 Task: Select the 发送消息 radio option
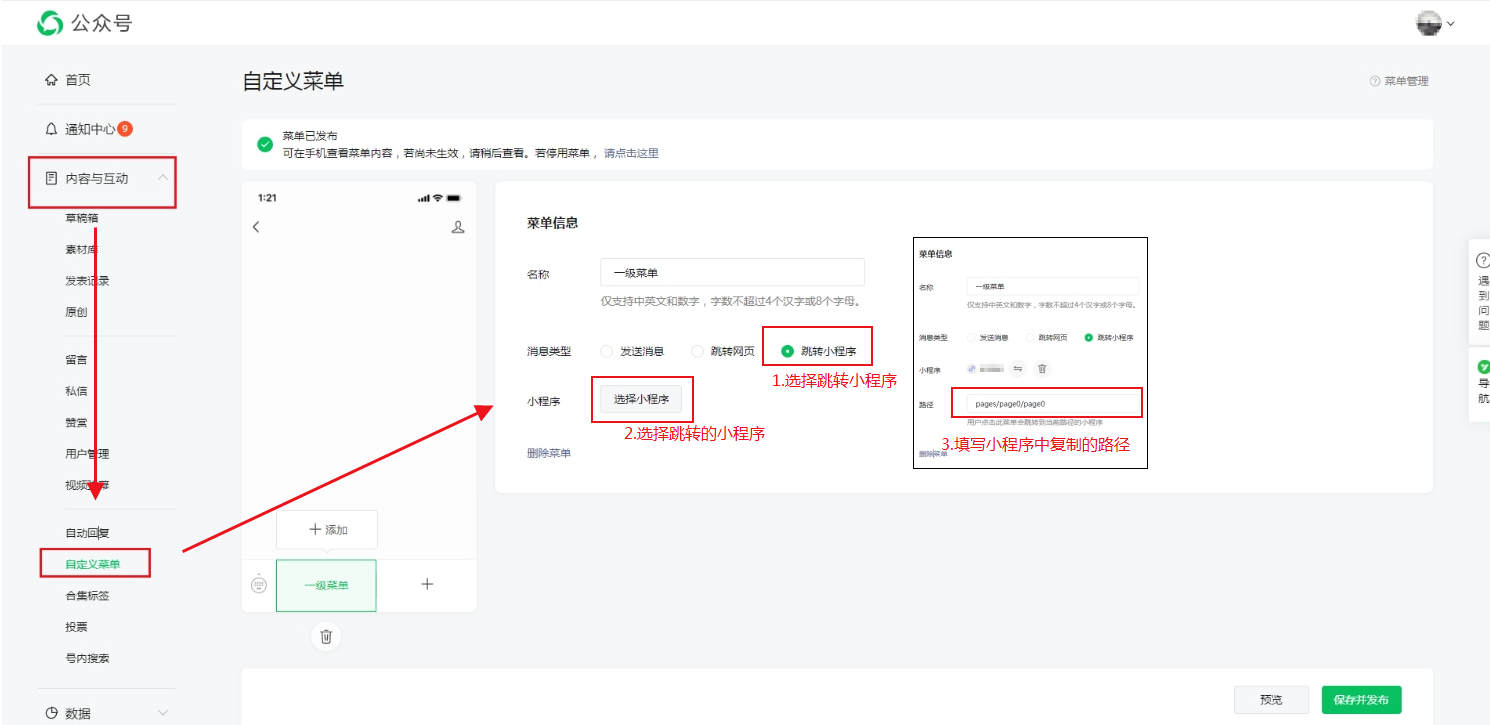click(x=606, y=351)
